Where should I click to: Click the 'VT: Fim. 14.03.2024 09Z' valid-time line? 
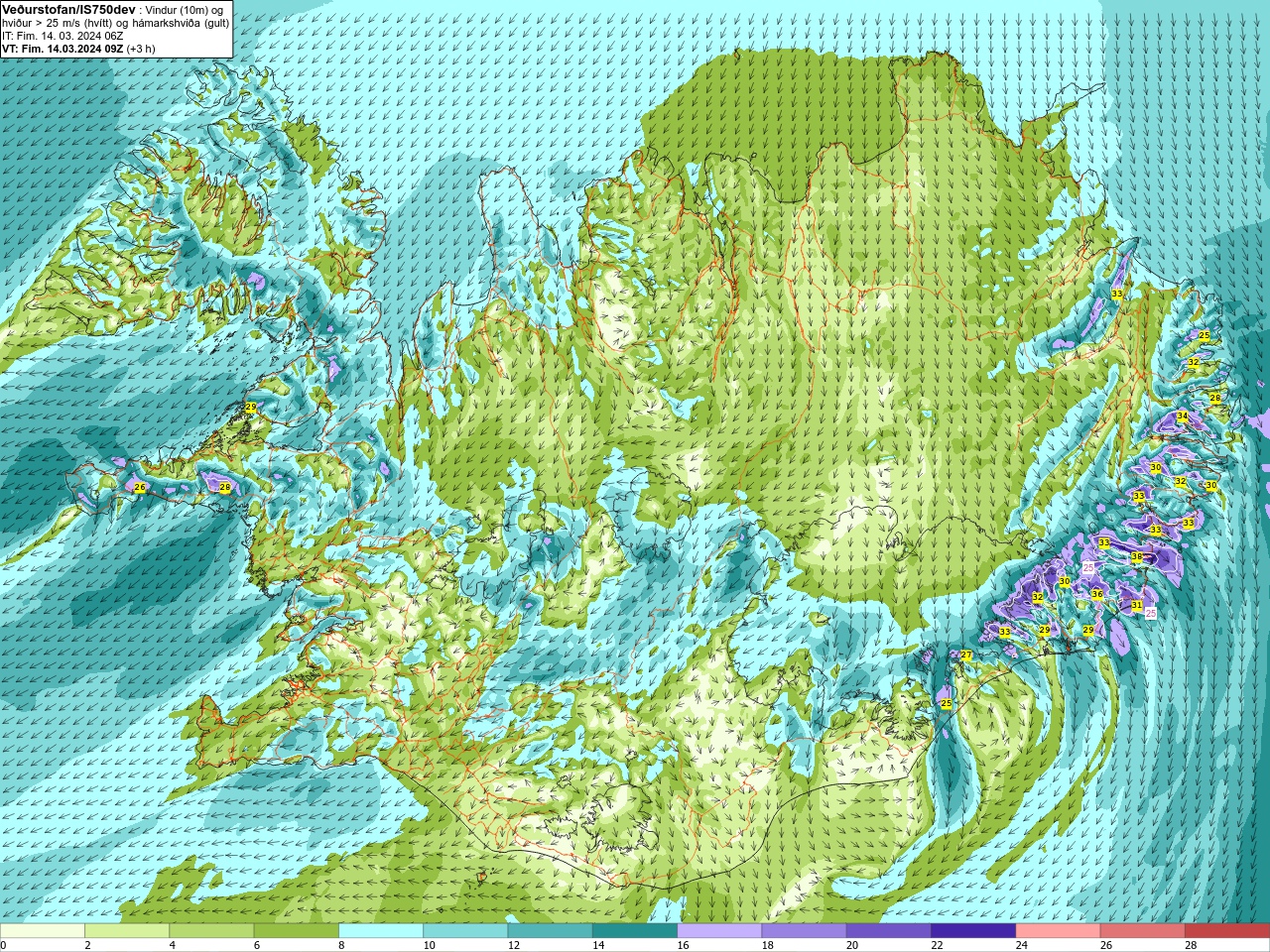63,49
